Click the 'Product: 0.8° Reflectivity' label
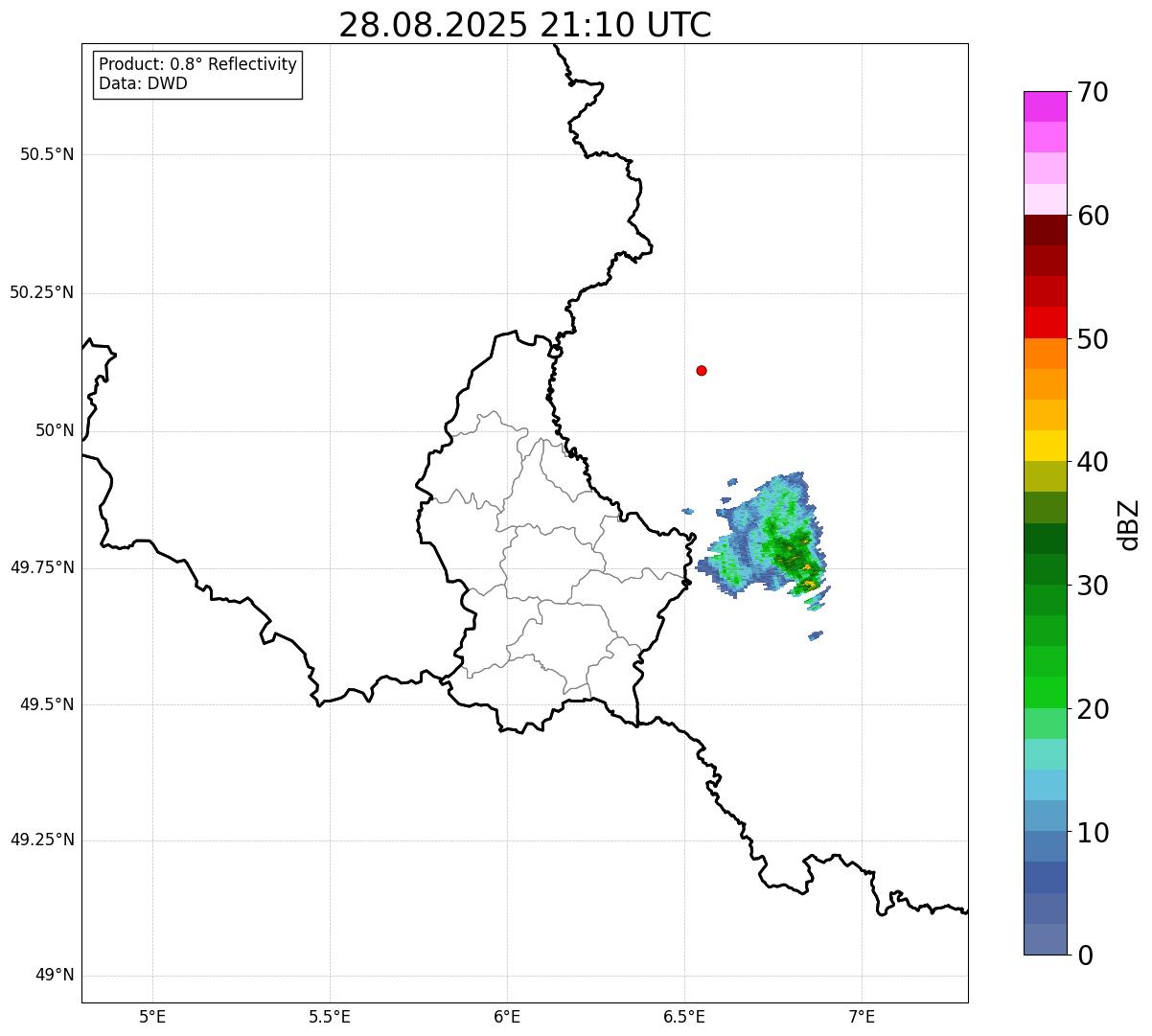 coord(198,64)
